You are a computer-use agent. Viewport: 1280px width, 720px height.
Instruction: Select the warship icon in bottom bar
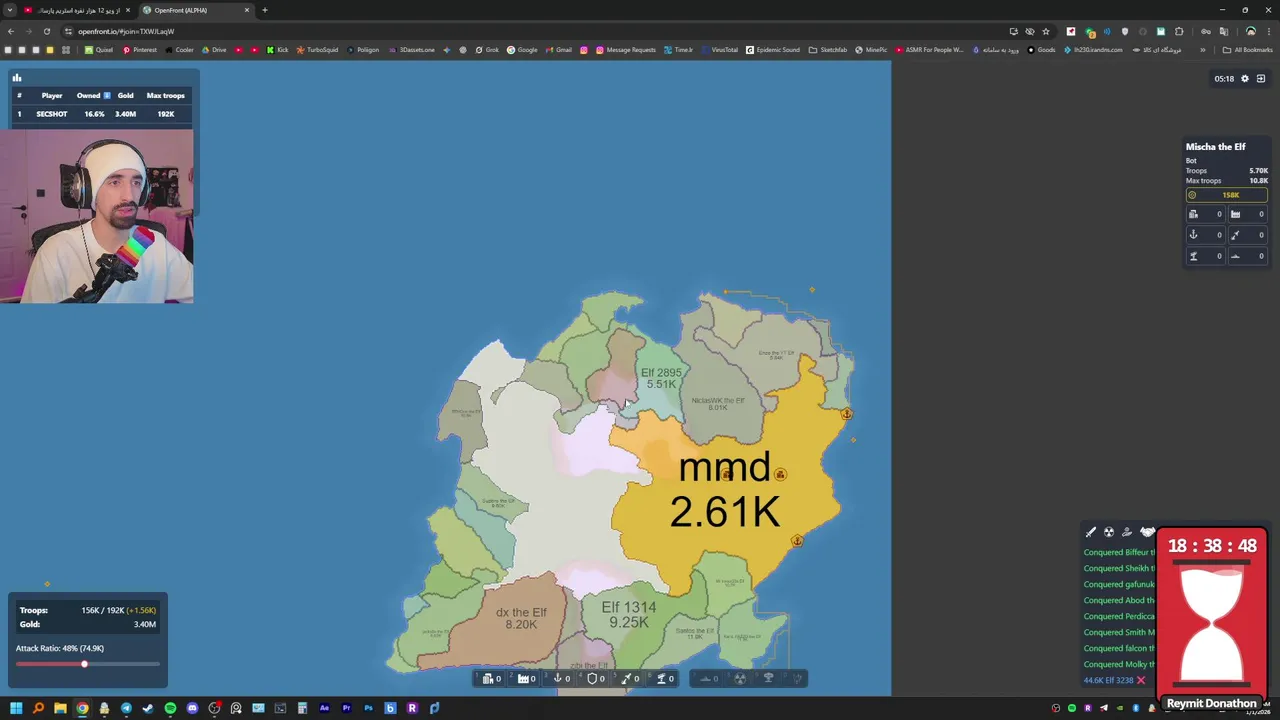(706, 679)
